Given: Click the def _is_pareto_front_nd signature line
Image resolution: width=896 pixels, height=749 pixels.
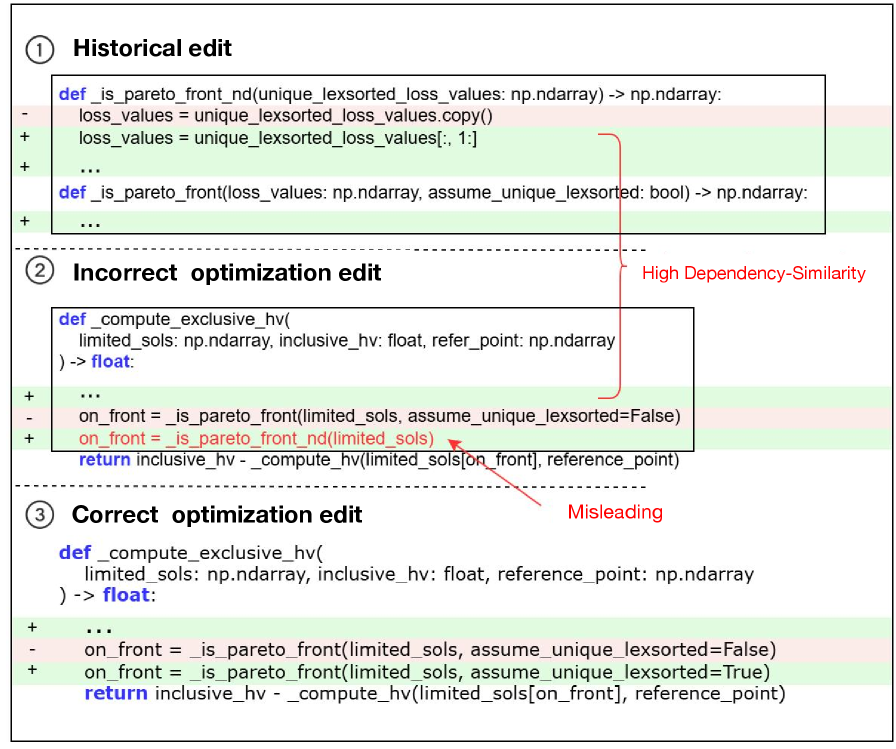Looking at the screenshot, I should [x=390, y=94].
